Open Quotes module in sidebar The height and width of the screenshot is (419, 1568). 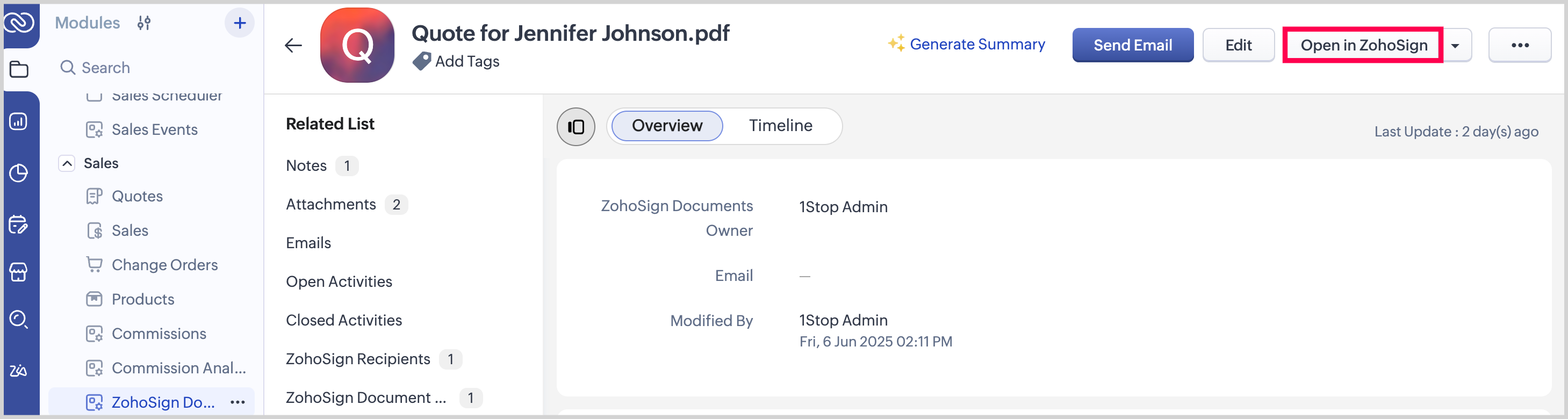[137, 197]
